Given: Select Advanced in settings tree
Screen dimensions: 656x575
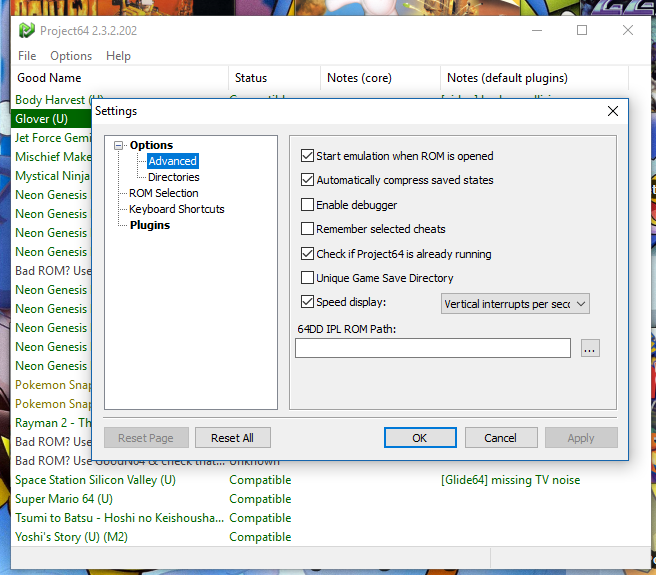Looking at the screenshot, I should point(172,161).
